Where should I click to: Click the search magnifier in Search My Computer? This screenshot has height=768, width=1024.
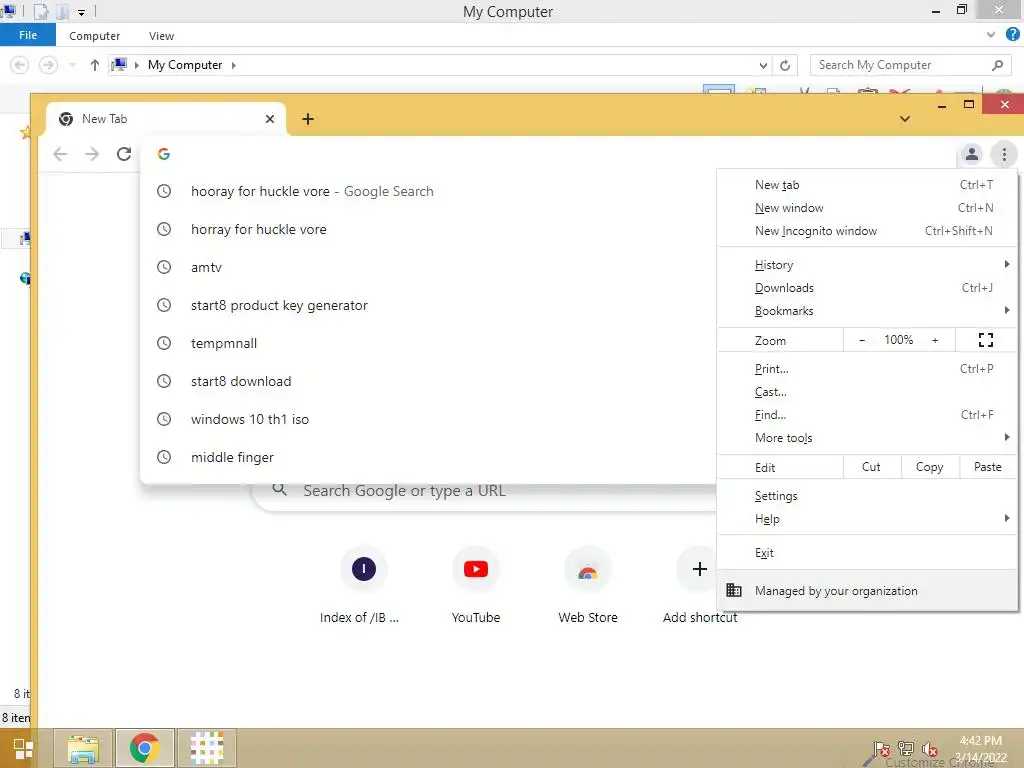997,65
